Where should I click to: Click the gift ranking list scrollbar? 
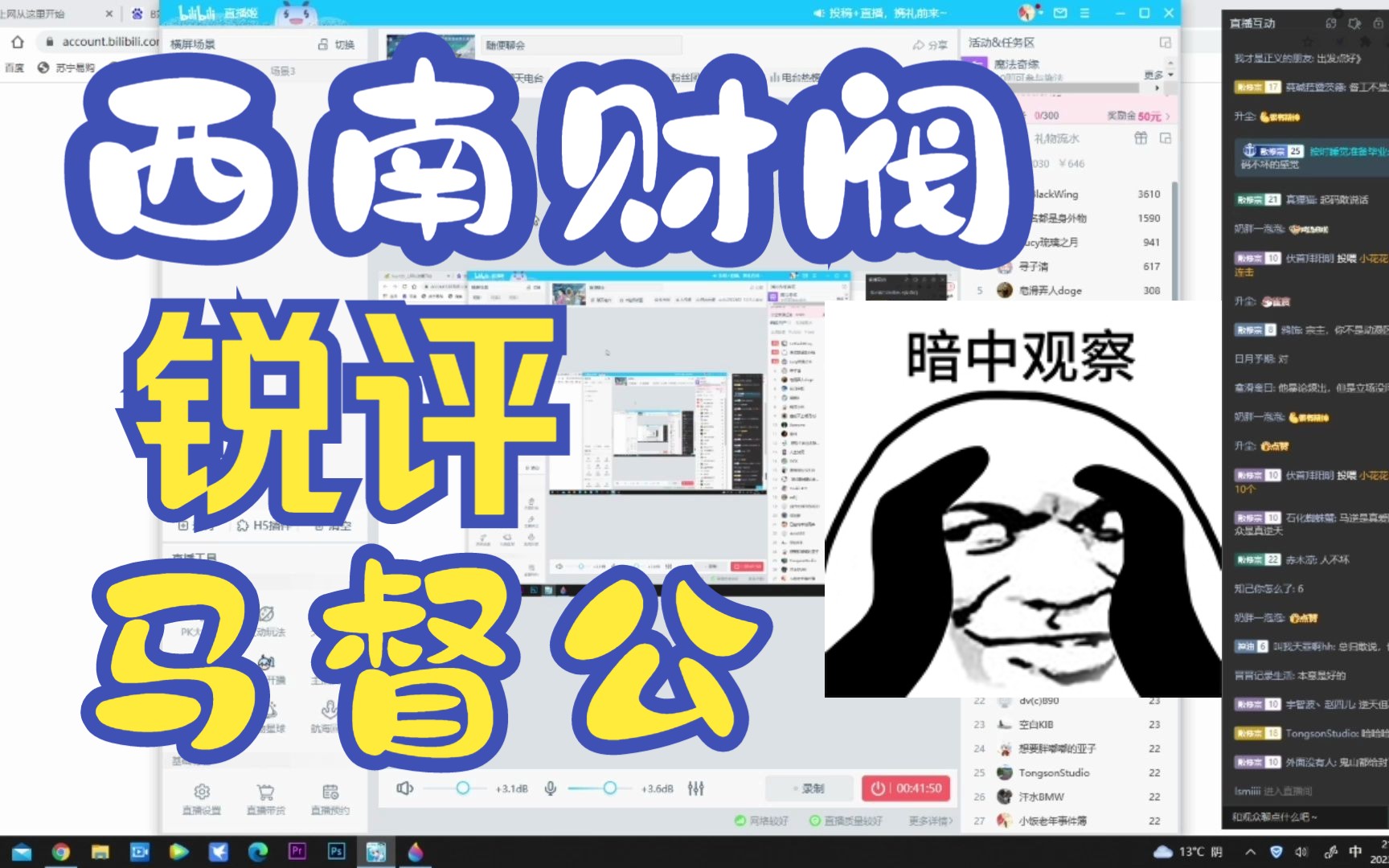tap(1175, 241)
